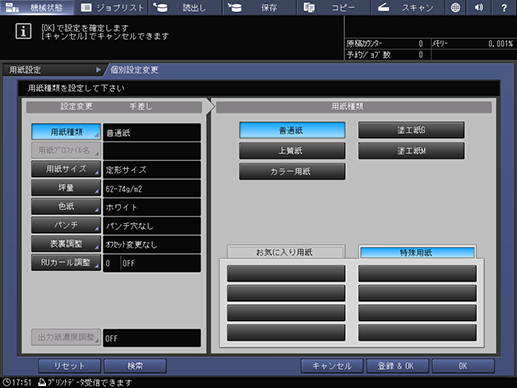This screenshot has height=388, width=517.
Task: Open help with the question mark icon
Action: [x=504, y=7]
